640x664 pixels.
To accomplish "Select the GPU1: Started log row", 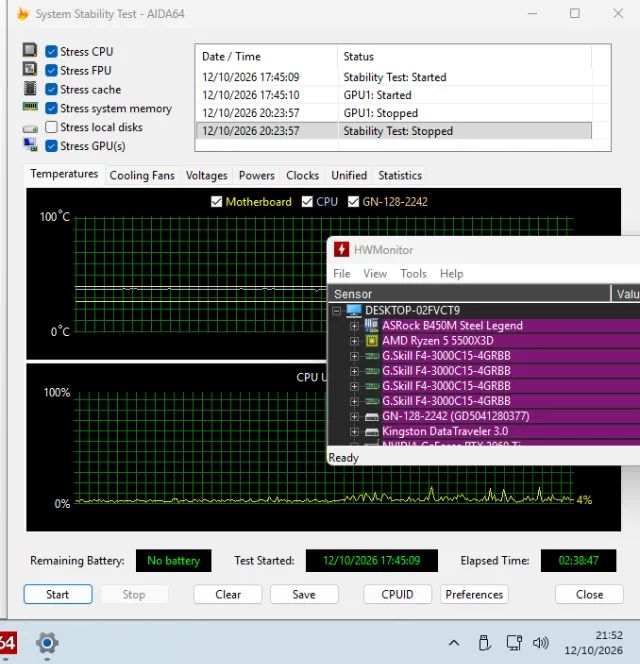I will [394, 95].
